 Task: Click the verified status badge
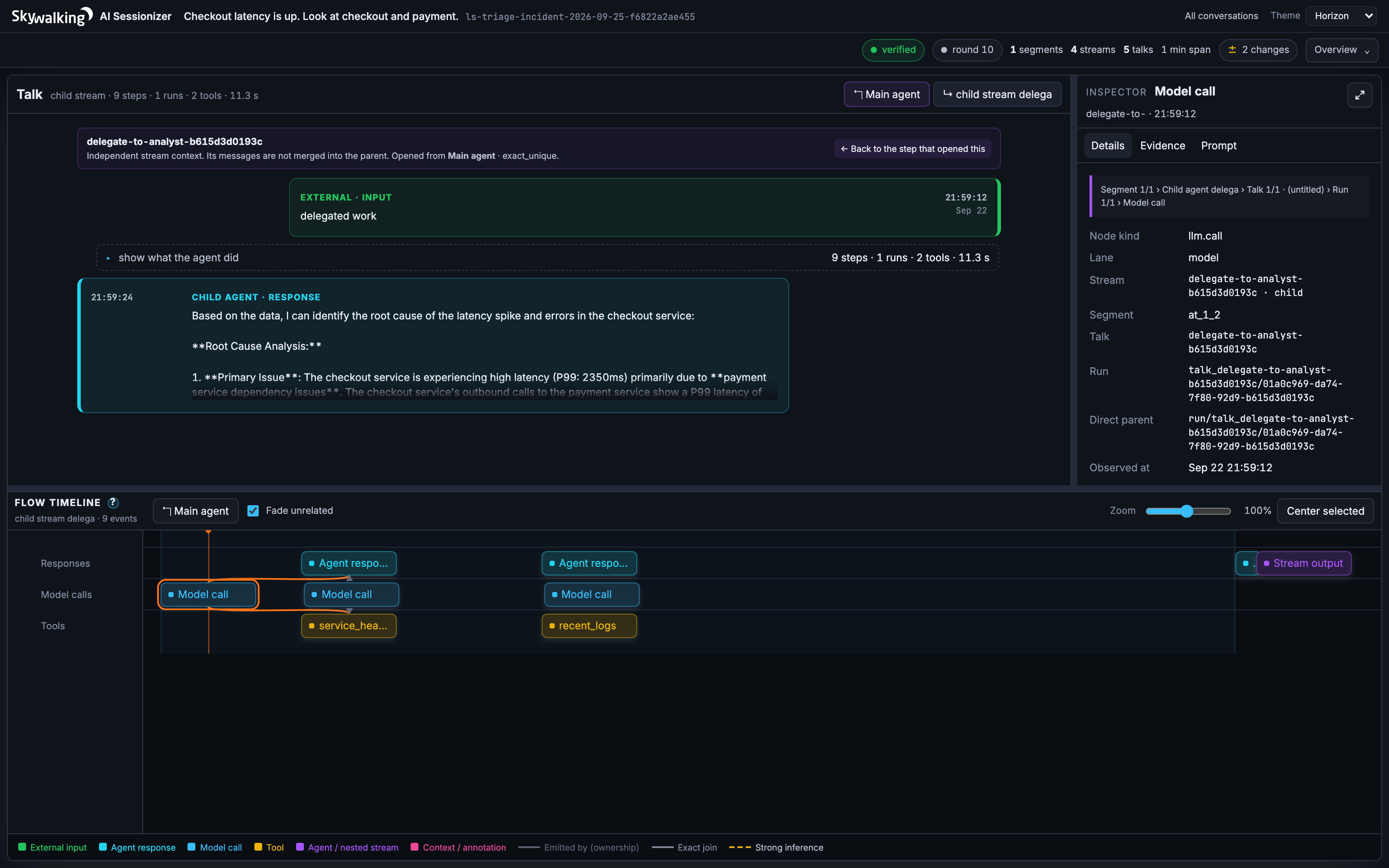click(893, 50)
